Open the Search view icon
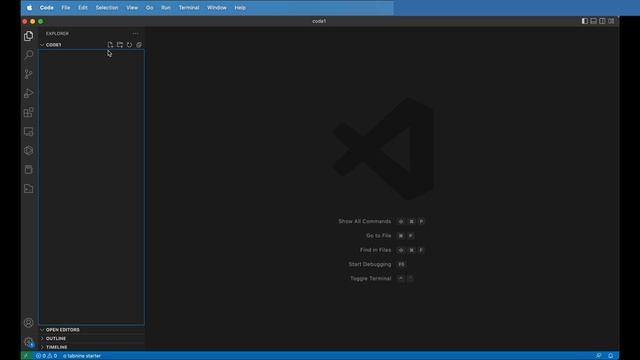 tap(29, 55)
